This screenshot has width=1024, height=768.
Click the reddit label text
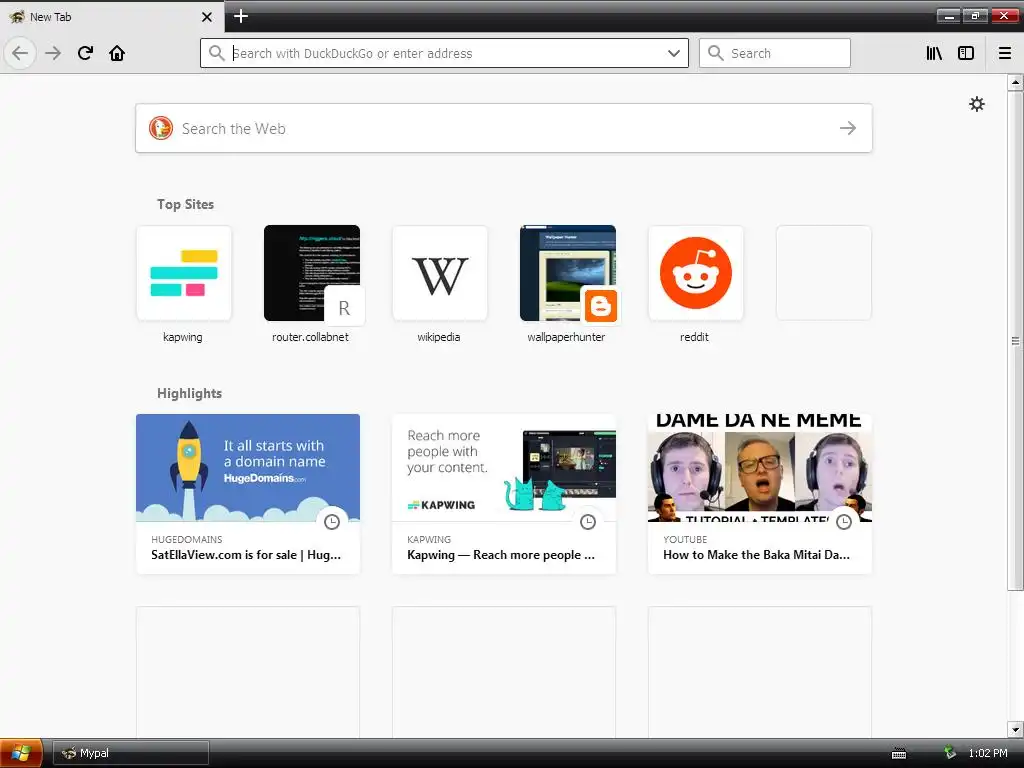click(x=694, y=337)
